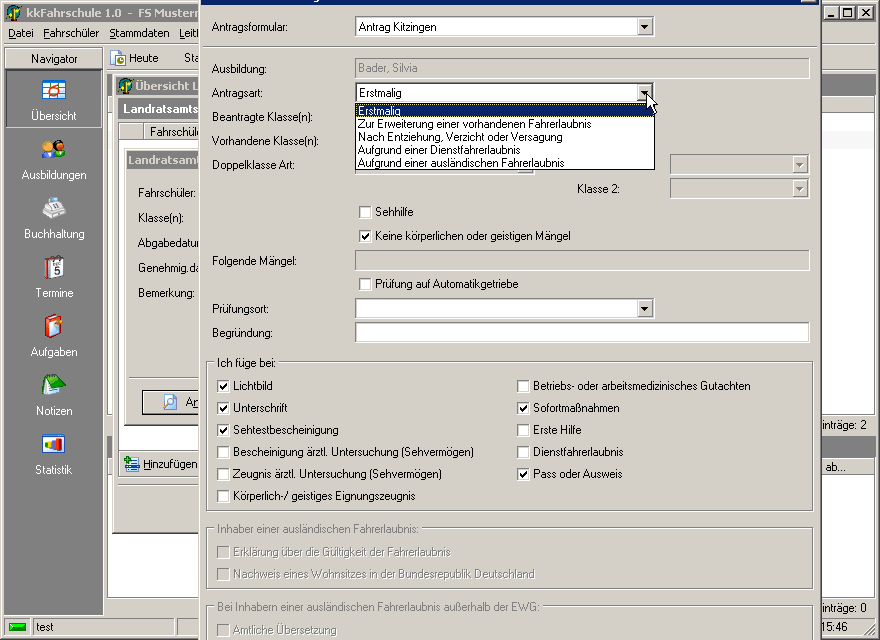Uncheck the Sehtestbescheinigung checkbox
This screenshot has width=880, height=640.
coord(223,430)
